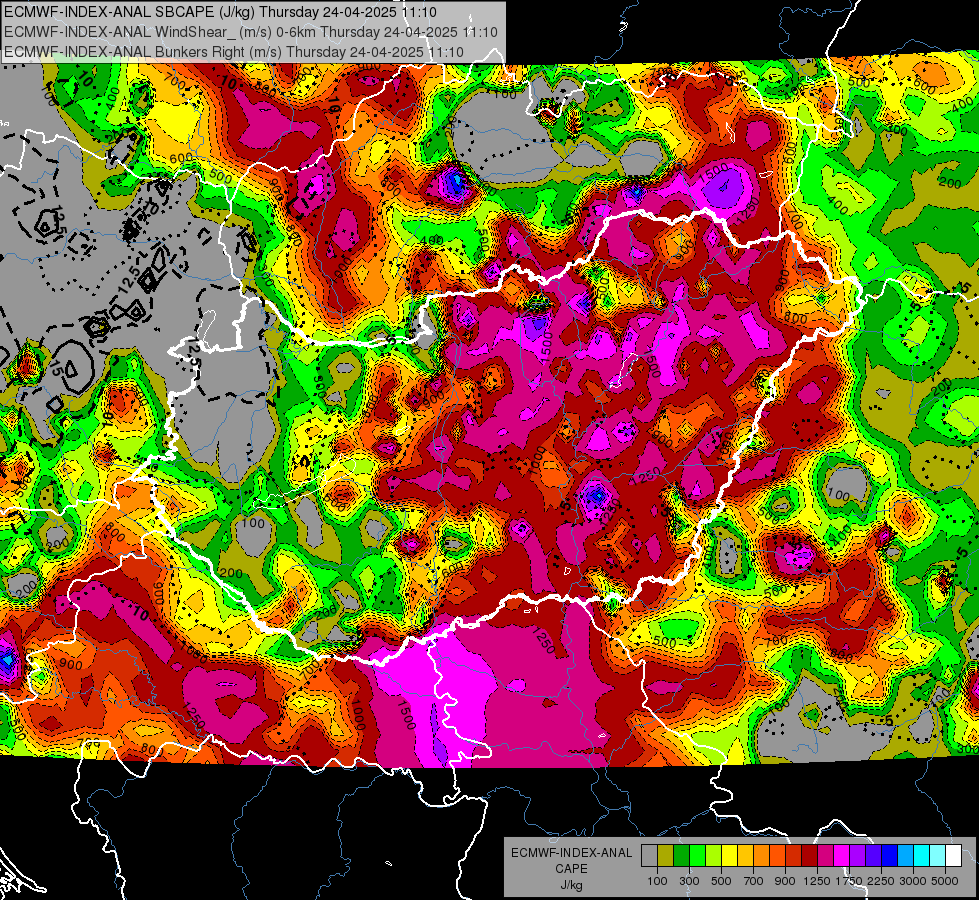The image size is (979, 900).
Task: Select the cyan swatch after 3000
Action: [922, 856]
